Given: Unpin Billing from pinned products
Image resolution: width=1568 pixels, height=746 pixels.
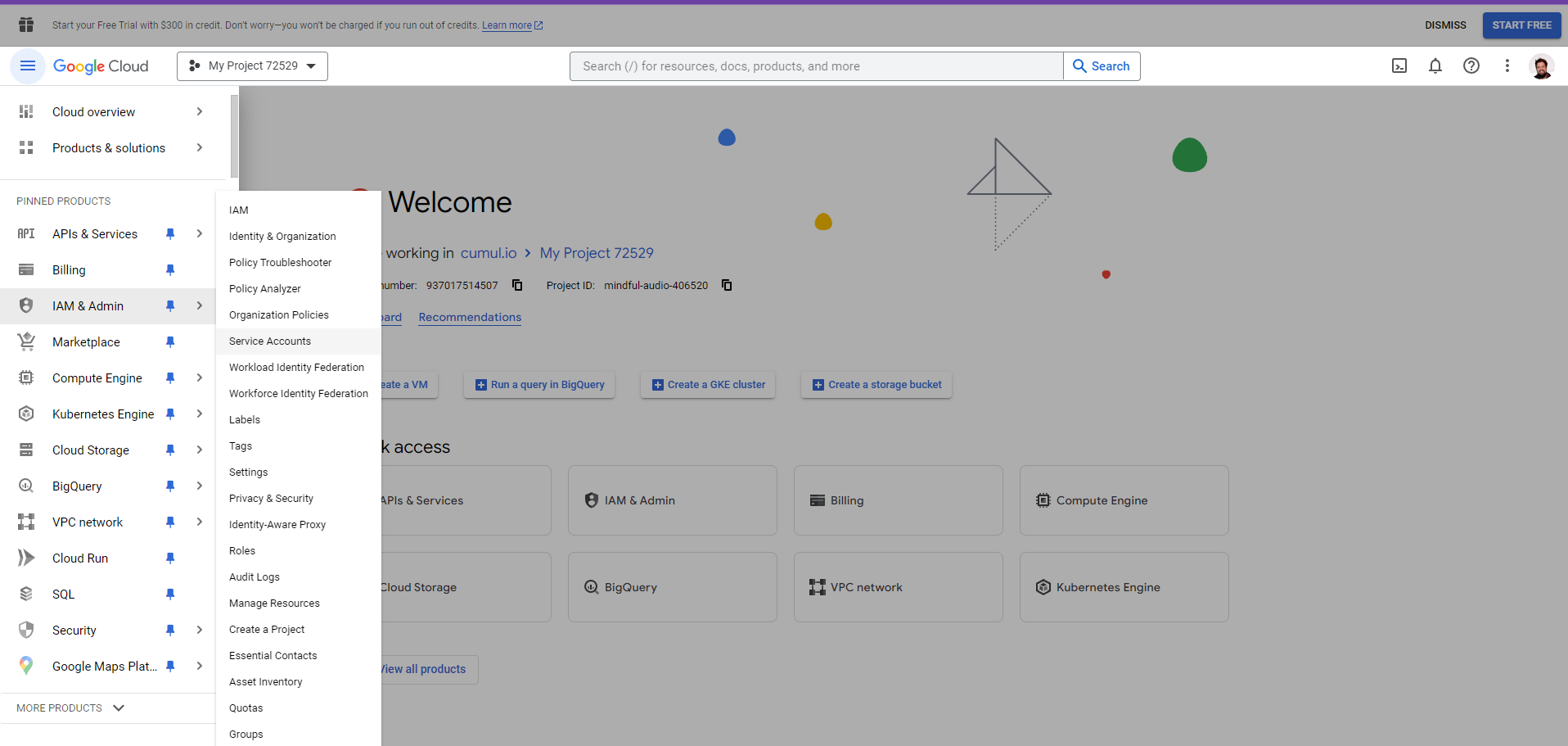Looking at the screenshot, I should [x=170, y=270].
